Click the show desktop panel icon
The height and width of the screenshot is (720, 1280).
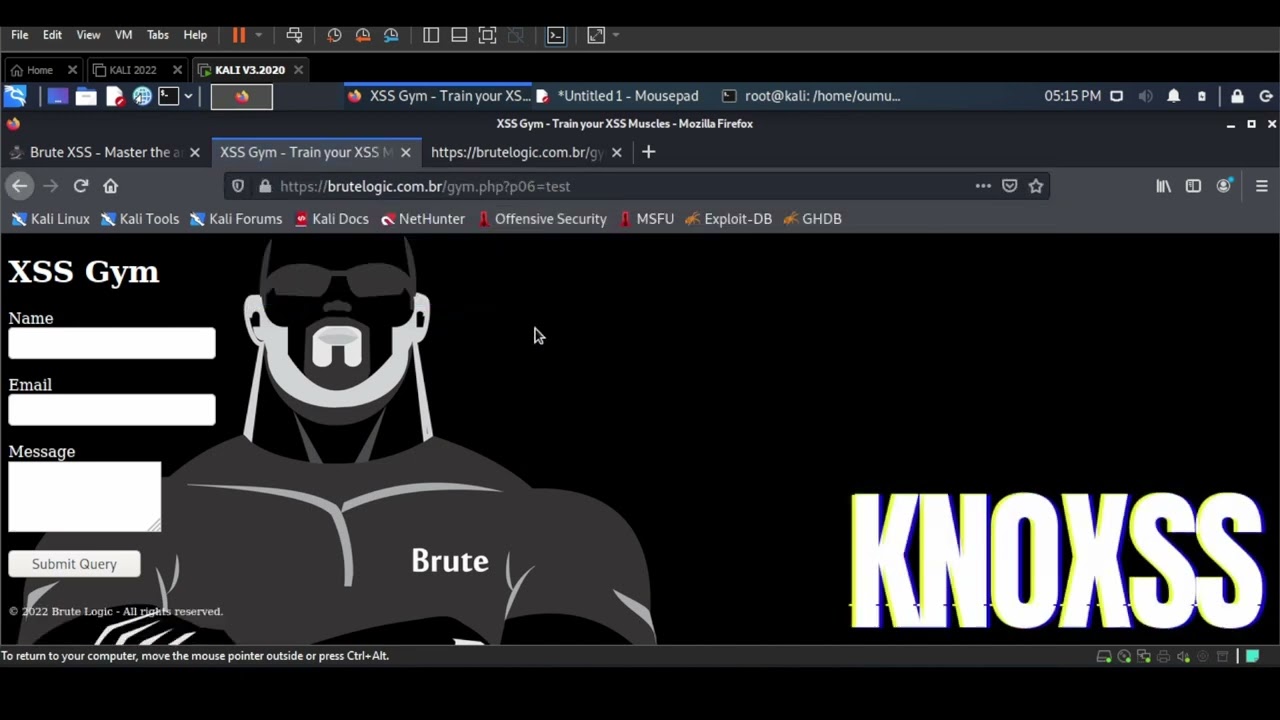pos(58,96)
